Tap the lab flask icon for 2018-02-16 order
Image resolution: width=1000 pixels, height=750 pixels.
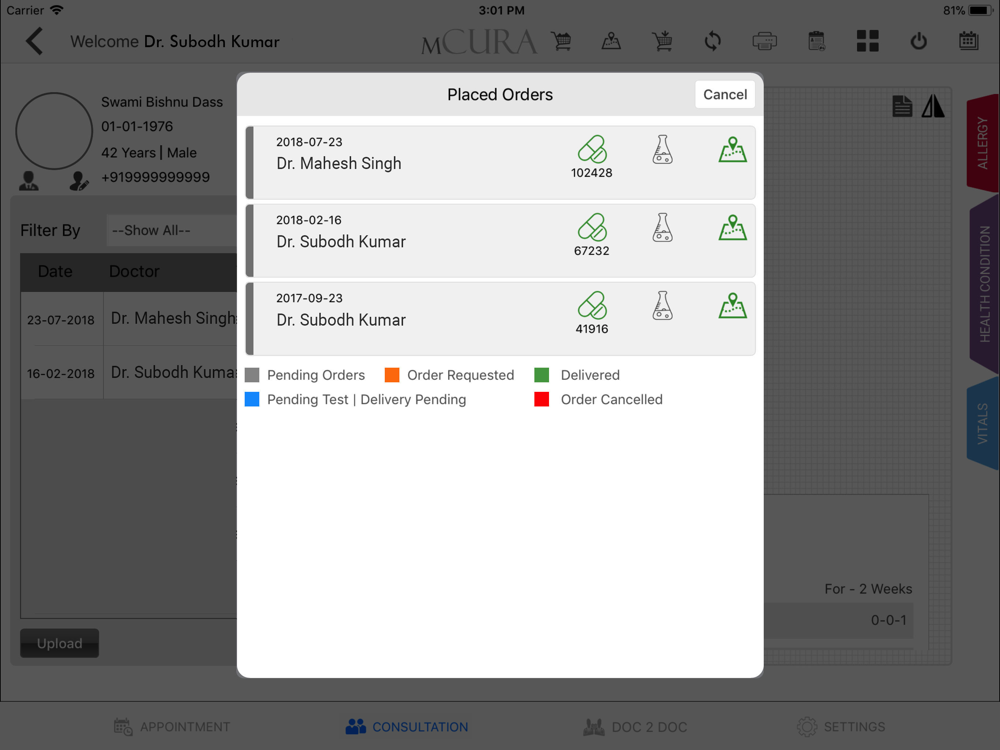point(663,228)
